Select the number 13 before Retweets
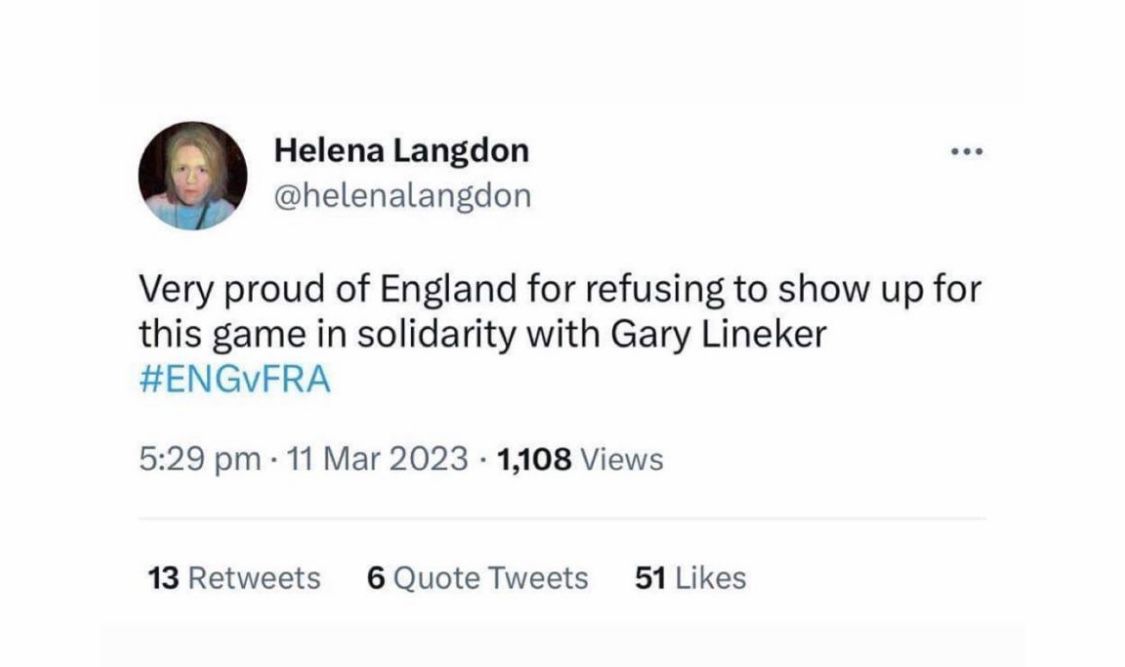This screenshot has height=667, width=1125. click(x=163, y=578)
